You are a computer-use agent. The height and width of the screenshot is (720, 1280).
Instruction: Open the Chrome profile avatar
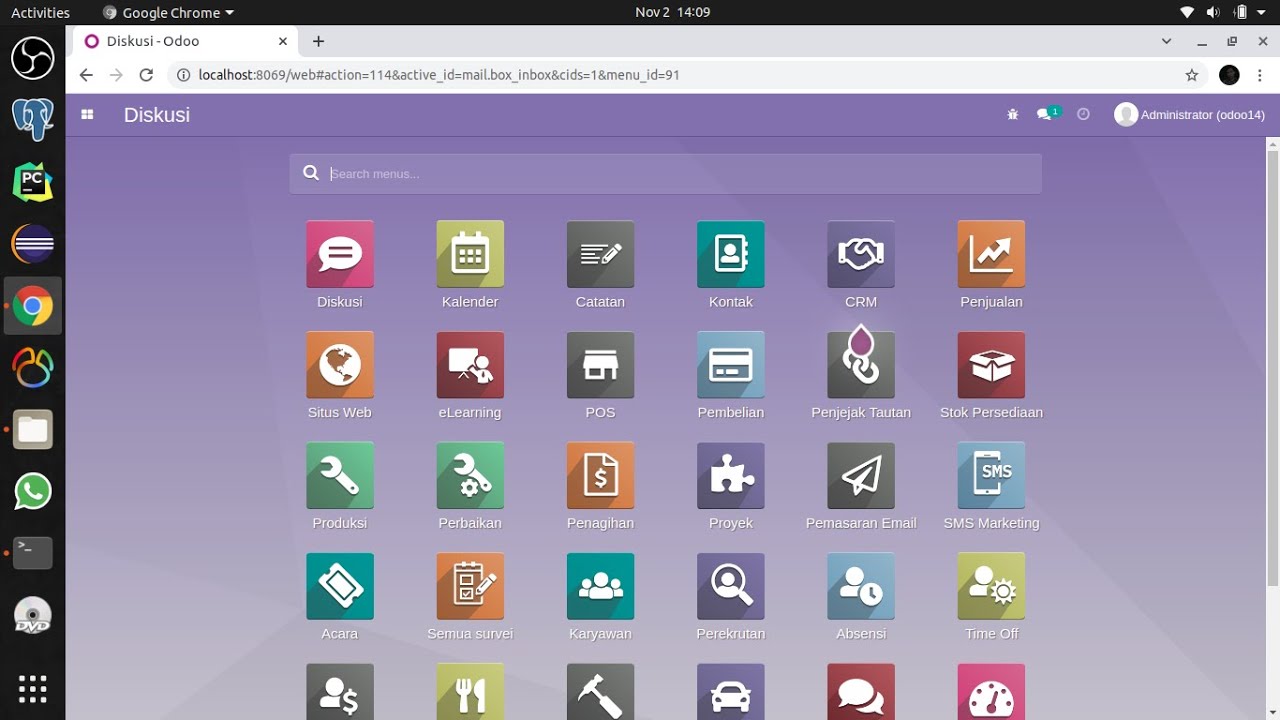pos(1230,75)
